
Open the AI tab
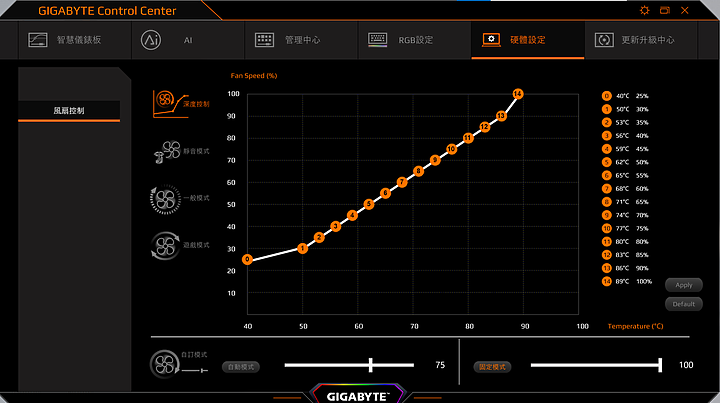point(188,40)
